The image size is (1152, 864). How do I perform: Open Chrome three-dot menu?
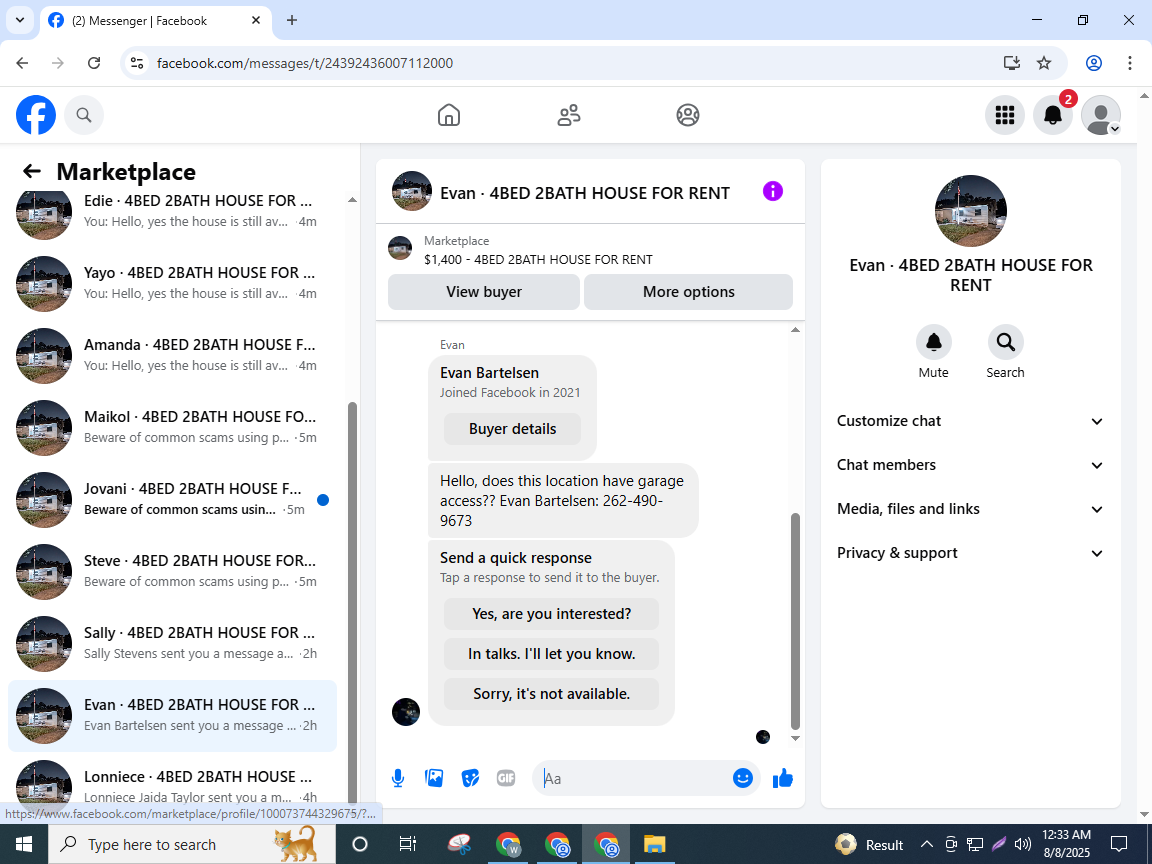(1130, 63)
